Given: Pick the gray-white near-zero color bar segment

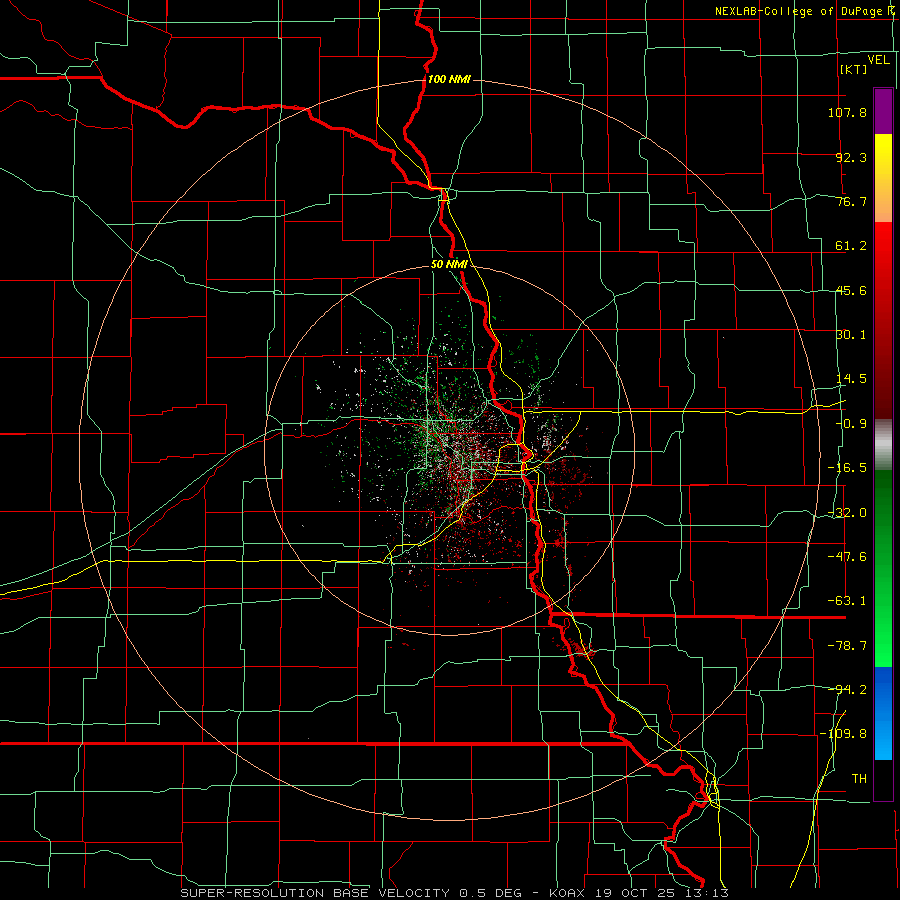Looking at the screenshot, I should (883, 444).
